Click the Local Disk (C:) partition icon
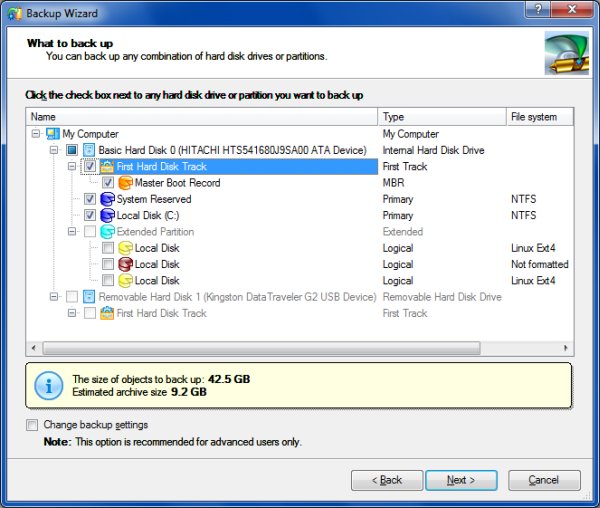 click(x=107, y=215)
